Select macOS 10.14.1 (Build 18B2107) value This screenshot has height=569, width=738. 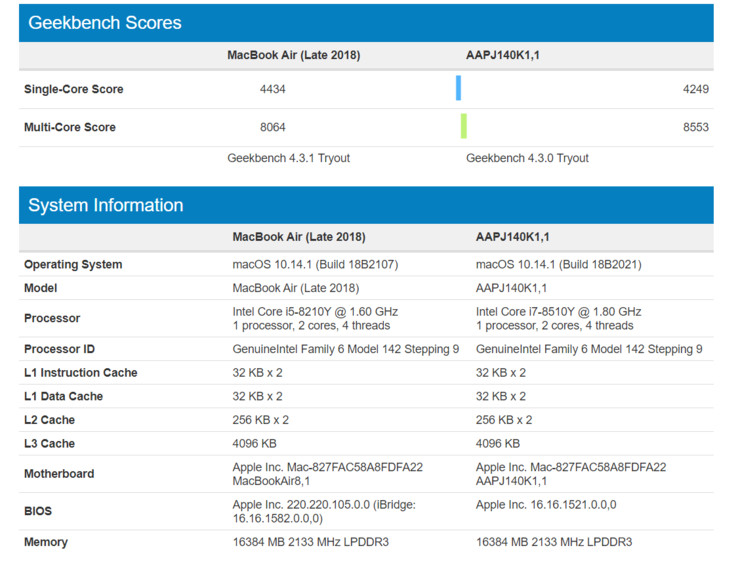coord(315,264)
